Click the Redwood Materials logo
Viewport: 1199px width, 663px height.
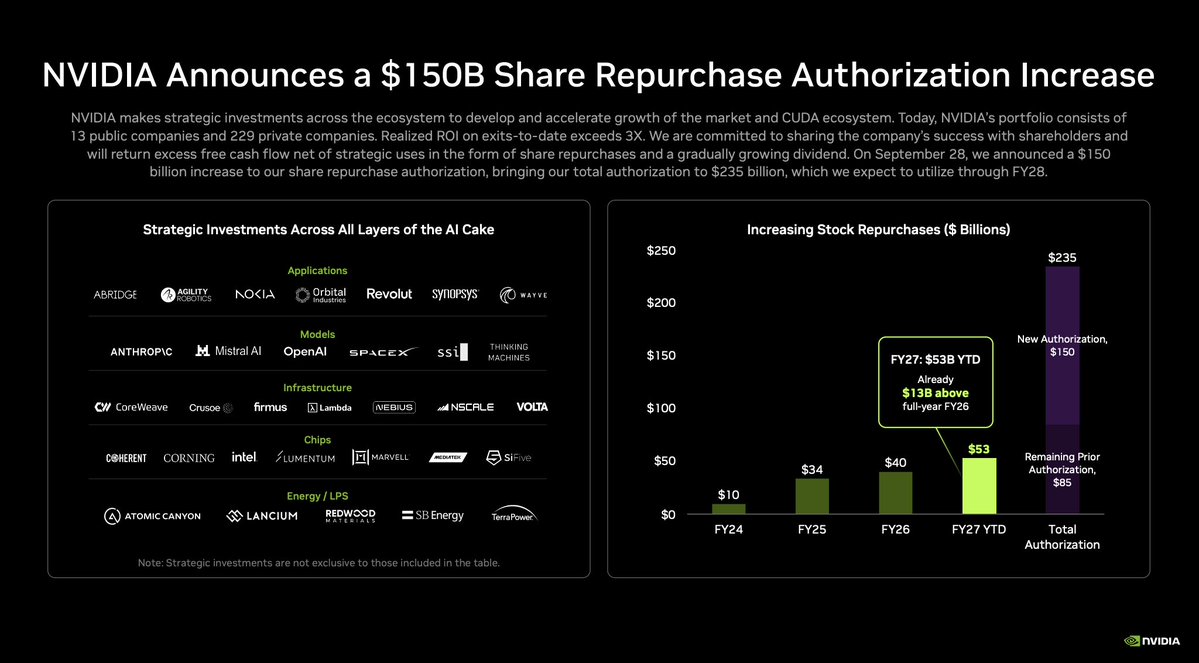350,515
